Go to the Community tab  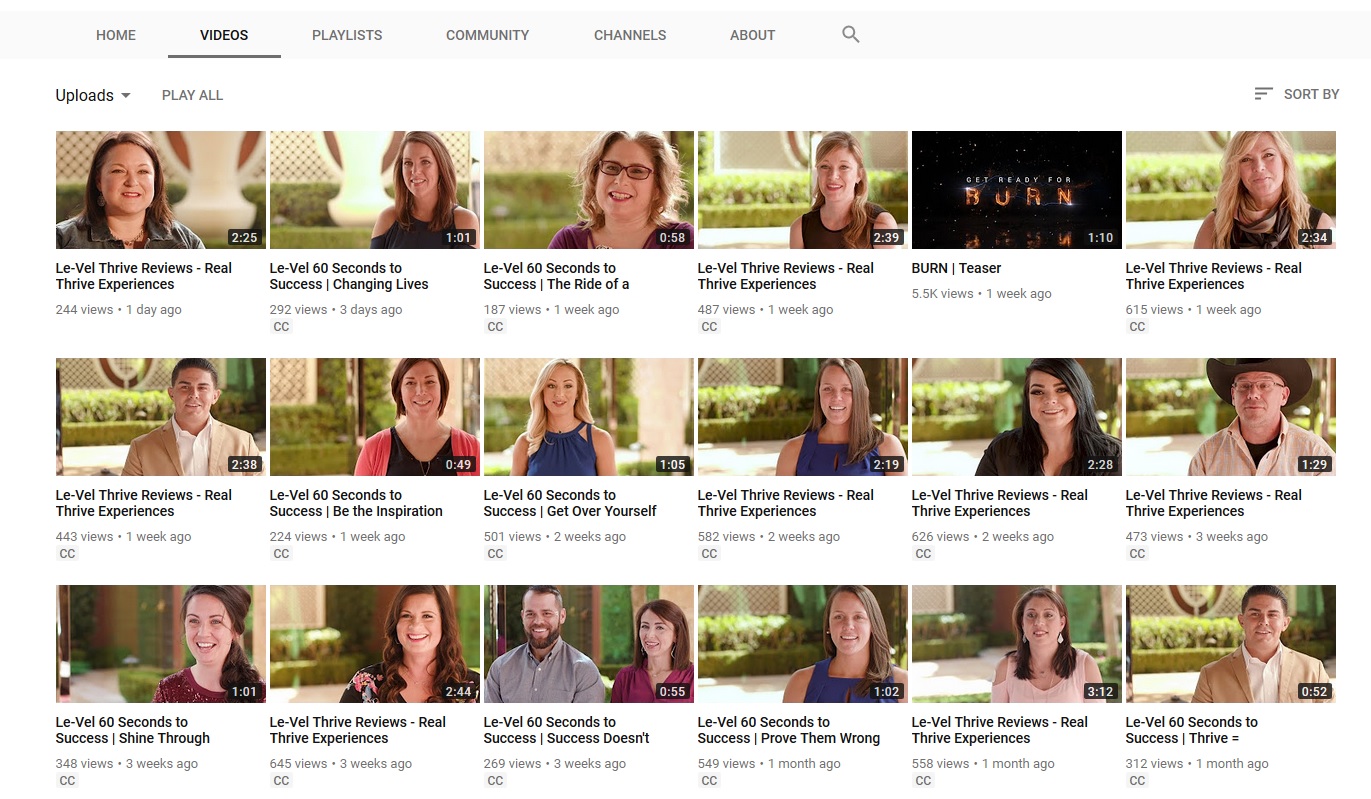487,35
